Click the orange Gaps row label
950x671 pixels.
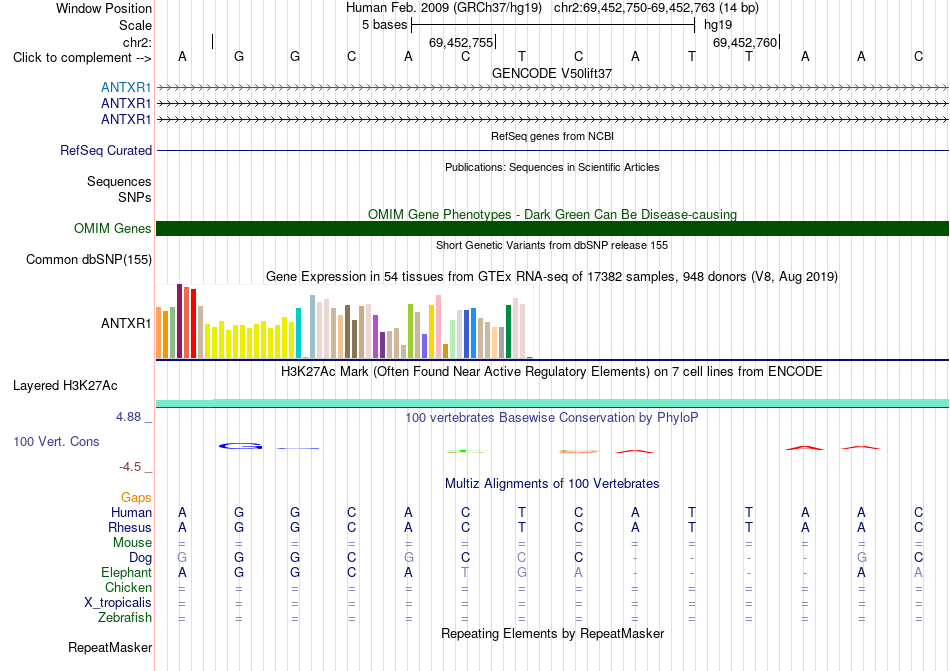point(136,497)
